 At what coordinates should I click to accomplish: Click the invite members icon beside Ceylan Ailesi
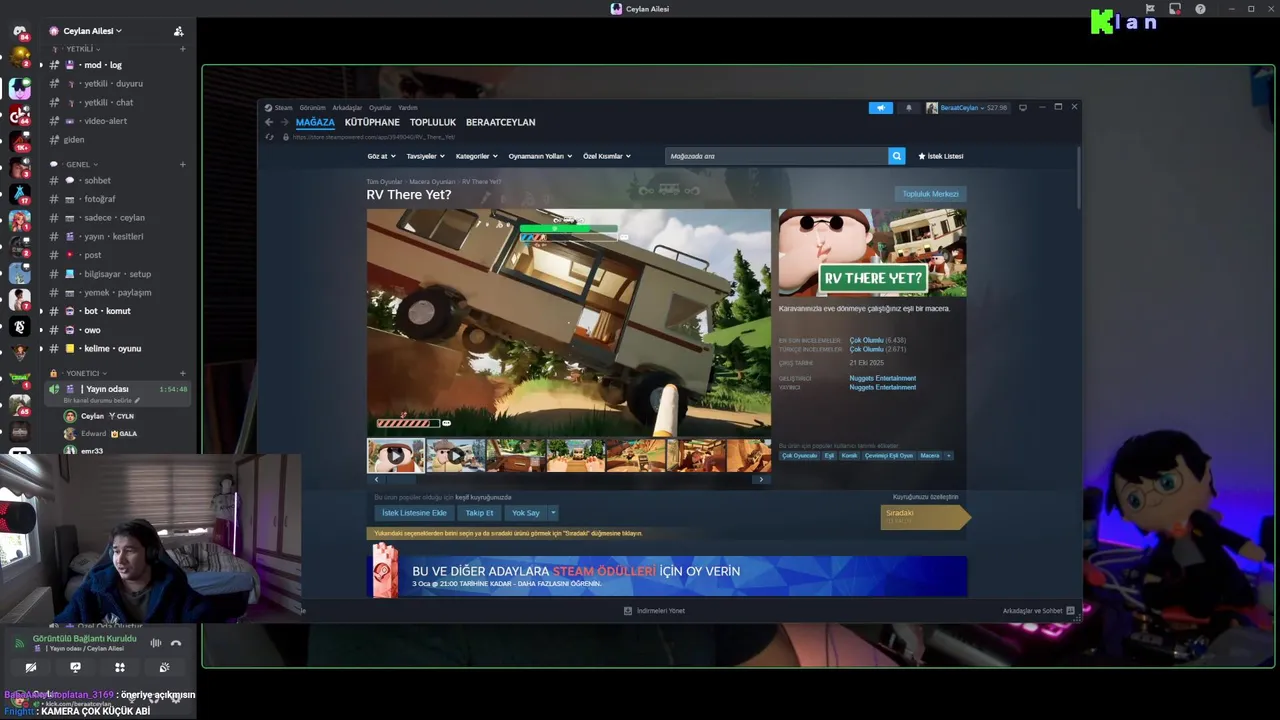click(x=178, y=31)
